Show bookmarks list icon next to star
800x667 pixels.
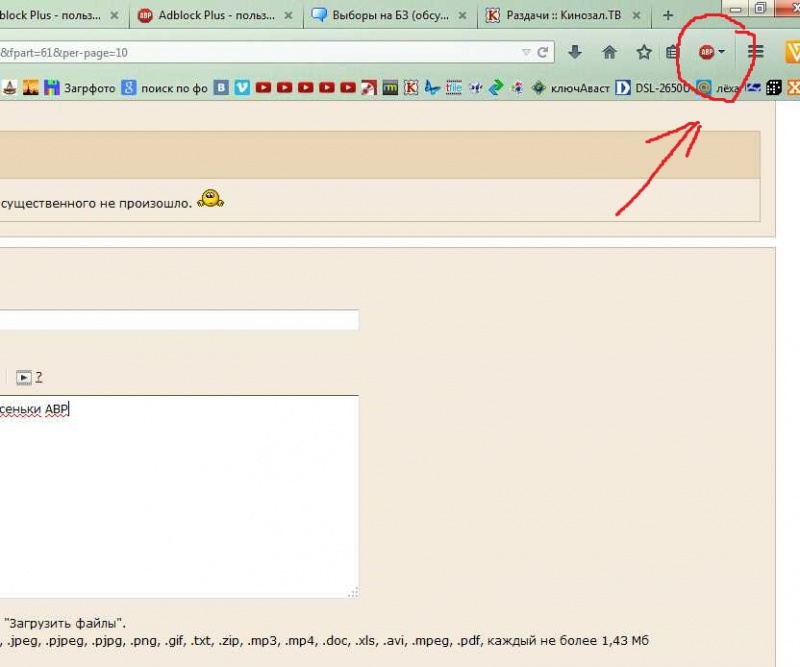point(673,52)
